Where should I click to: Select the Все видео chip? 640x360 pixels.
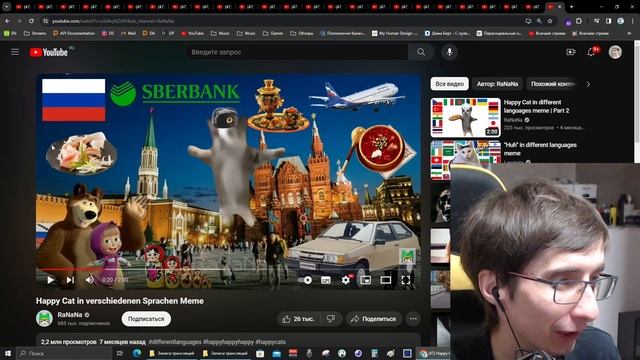click(449, 84)
